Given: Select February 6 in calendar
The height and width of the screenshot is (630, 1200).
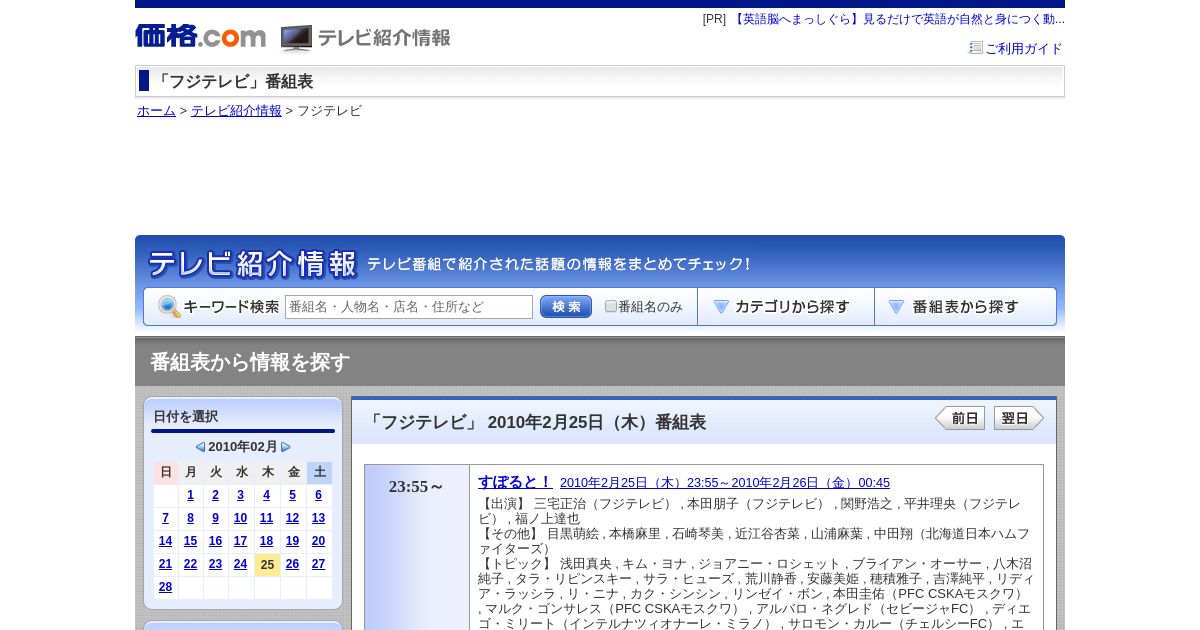Looking at the screenshot, I should point(318,495).
